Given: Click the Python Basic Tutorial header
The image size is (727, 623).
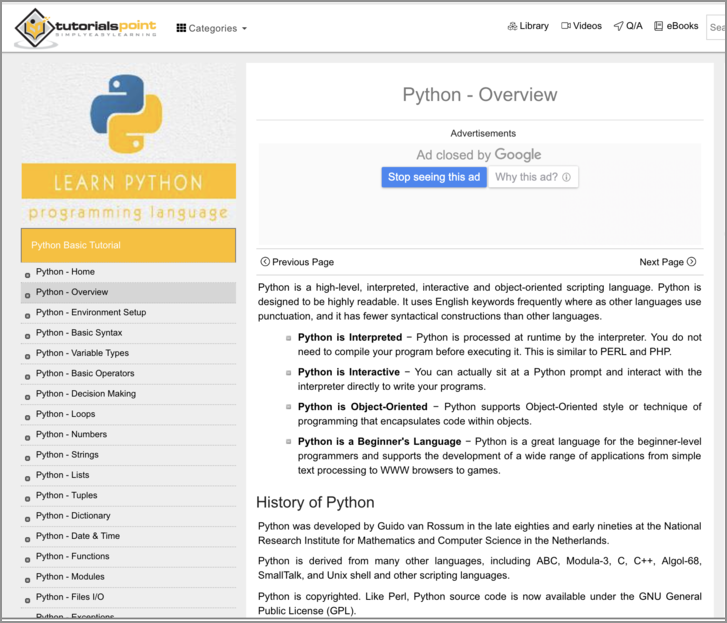Looking at the screenshot, I should tap(128, 245).
